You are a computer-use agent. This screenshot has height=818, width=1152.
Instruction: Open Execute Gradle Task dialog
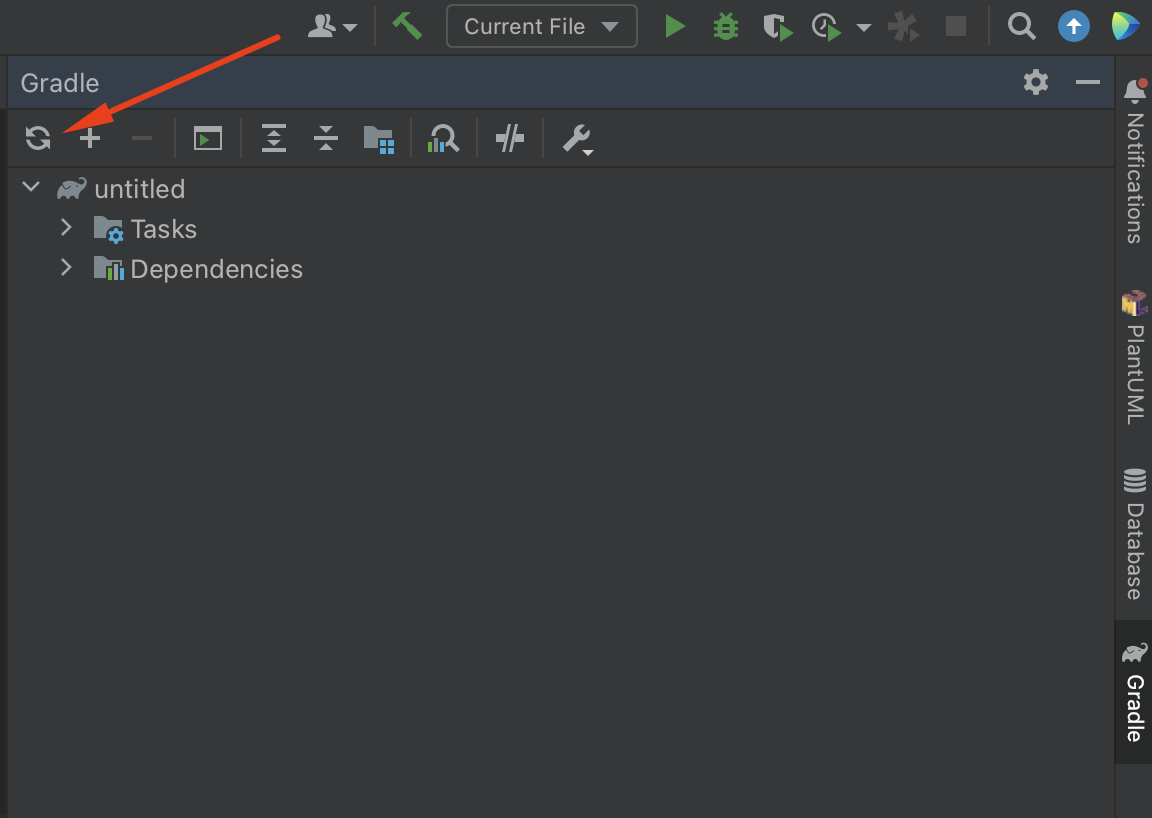[x=208, y=138]
